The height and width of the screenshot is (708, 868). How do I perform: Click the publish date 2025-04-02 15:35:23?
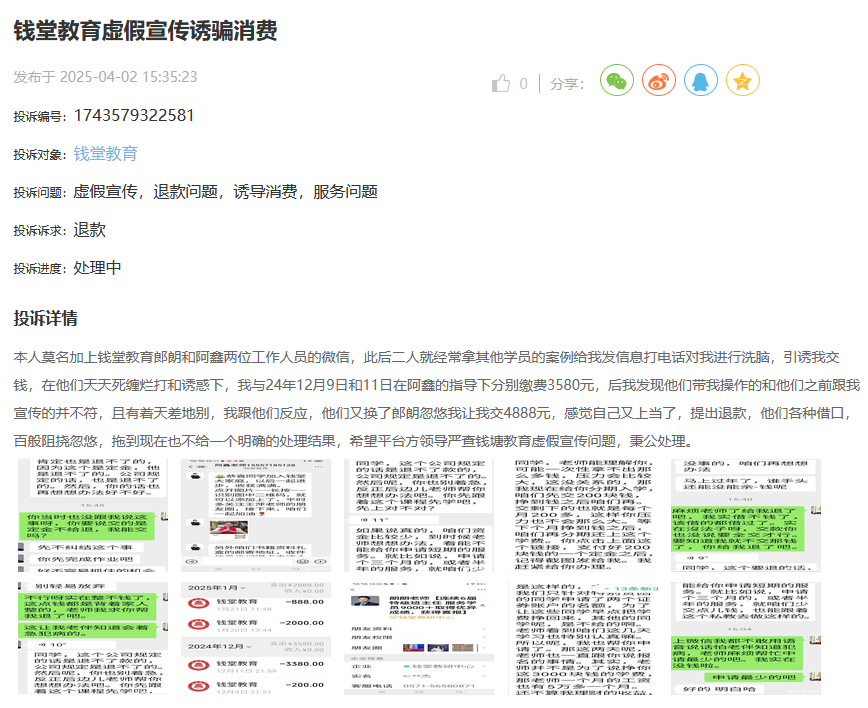pyautogui.click(x=128, y=76)
